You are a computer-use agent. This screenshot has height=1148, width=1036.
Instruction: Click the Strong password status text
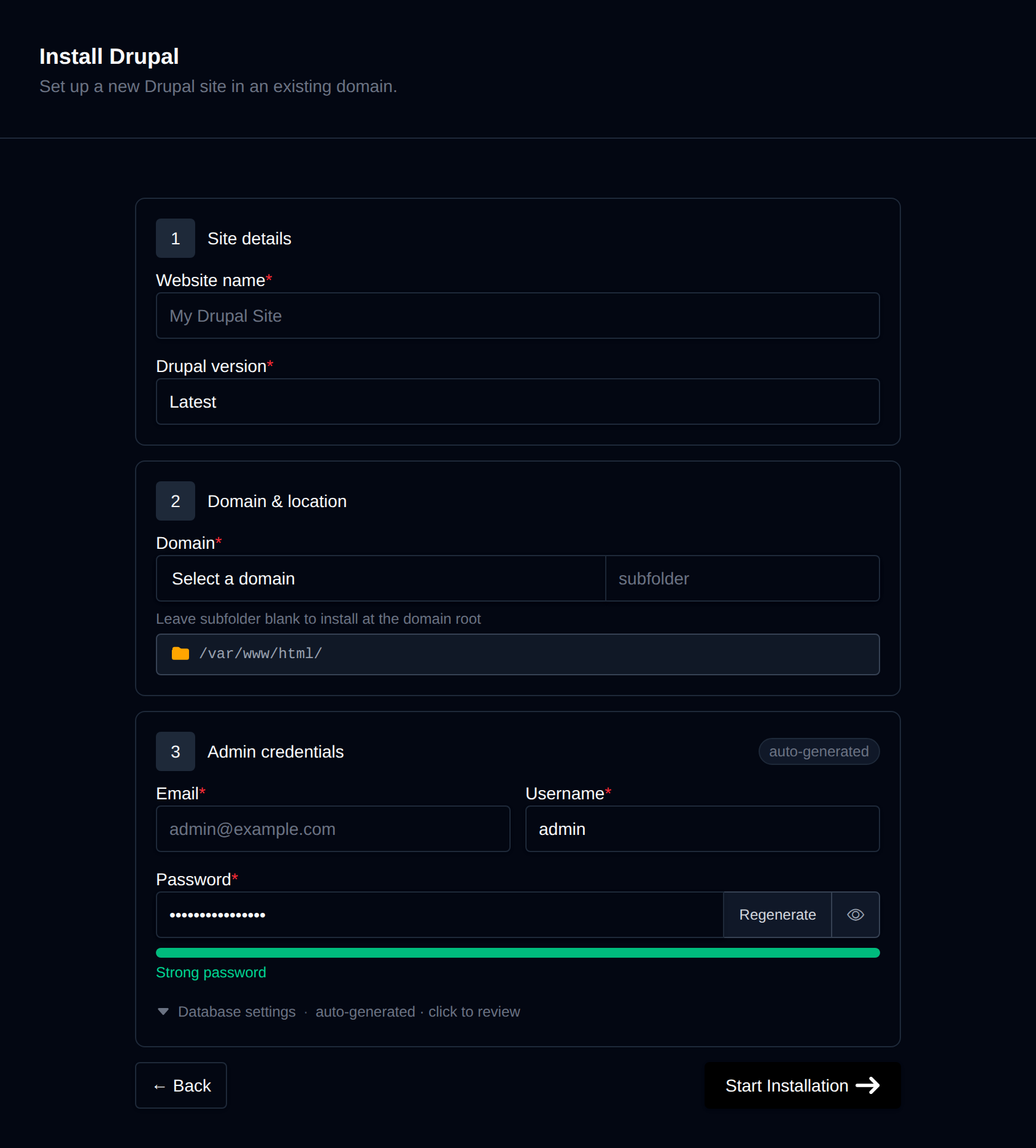click(211, 972)
